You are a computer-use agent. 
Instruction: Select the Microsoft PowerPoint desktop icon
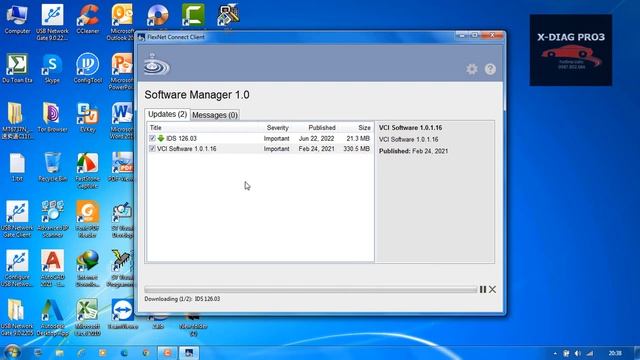point(122,71)
